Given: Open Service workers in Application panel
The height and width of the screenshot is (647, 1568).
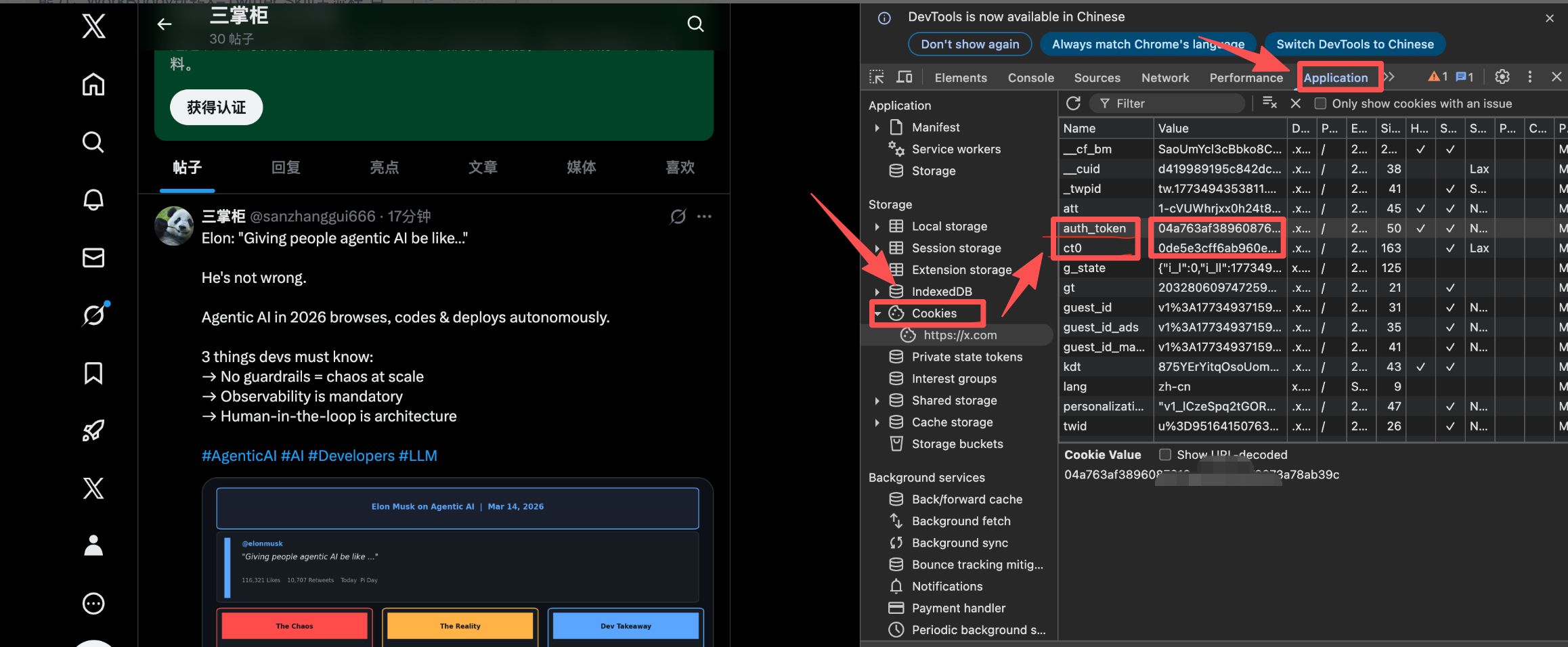Looking at the screenshot, I should pos(956,150).
